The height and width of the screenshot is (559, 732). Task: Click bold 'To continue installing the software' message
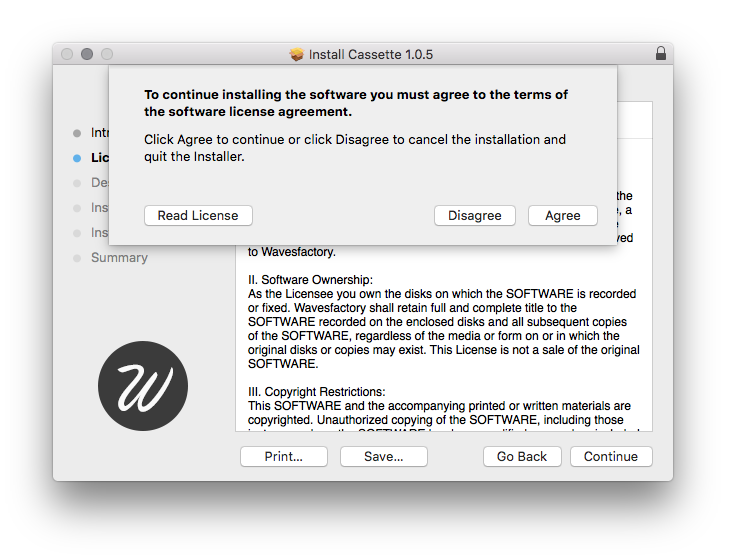pyautogui.click(x=356, y=103)
